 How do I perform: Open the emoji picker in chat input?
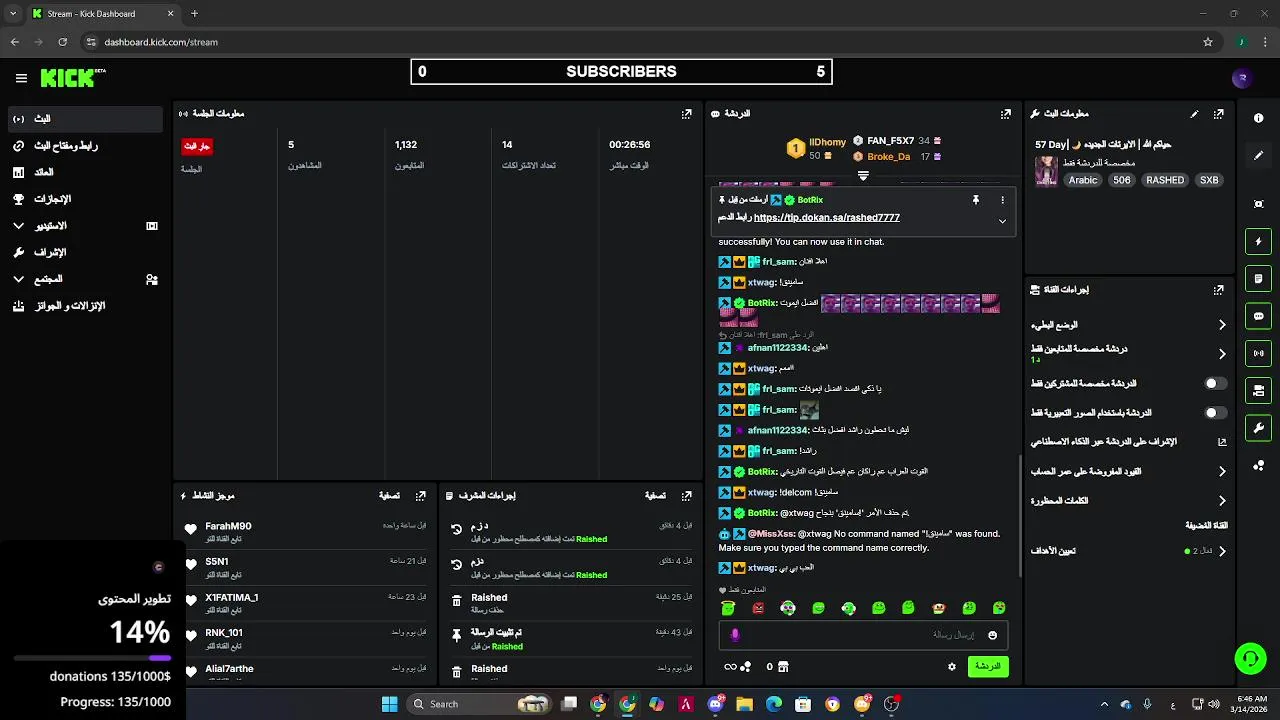tap(992, 635)
